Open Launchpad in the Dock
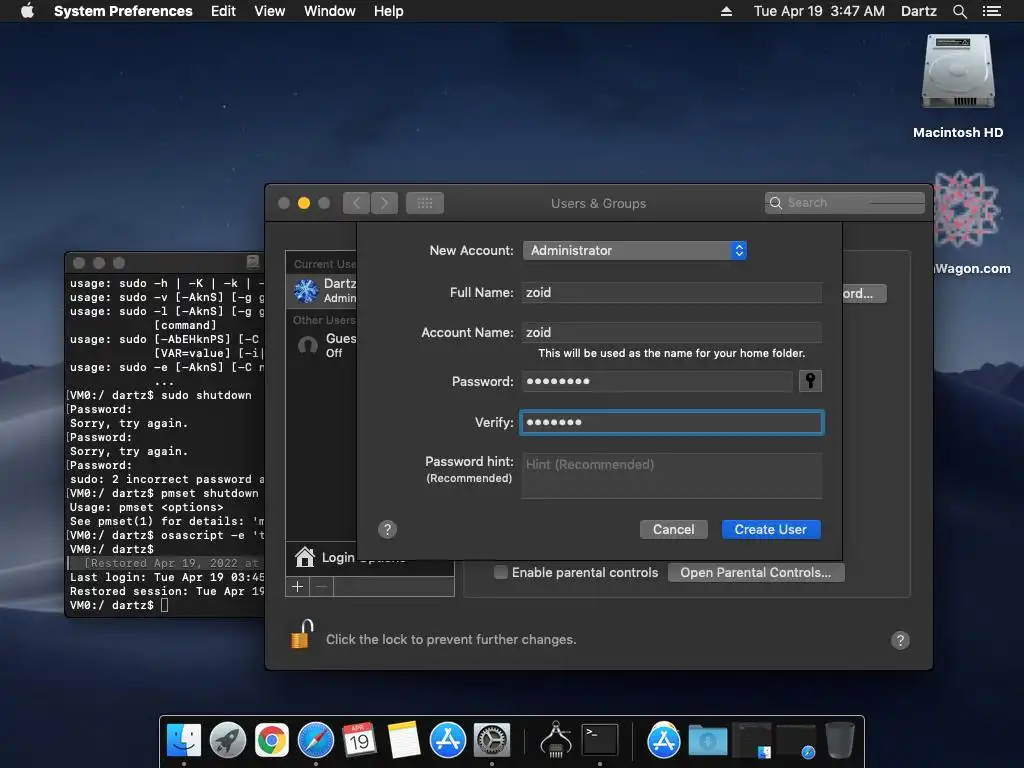This screenshot has width=1024, height=768. click(228, 740)
